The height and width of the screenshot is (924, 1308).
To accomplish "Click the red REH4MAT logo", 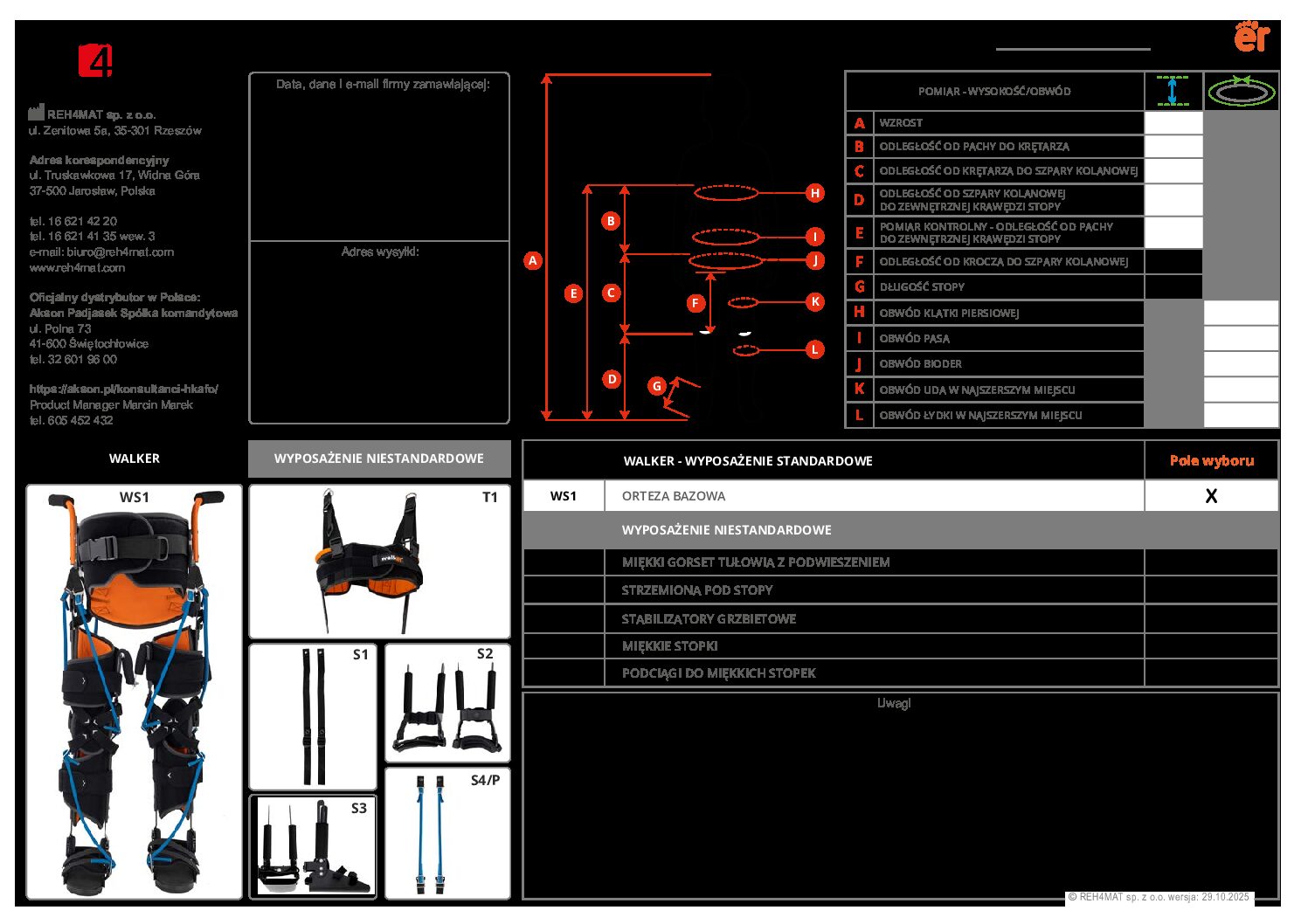I will tap(95, 60).
